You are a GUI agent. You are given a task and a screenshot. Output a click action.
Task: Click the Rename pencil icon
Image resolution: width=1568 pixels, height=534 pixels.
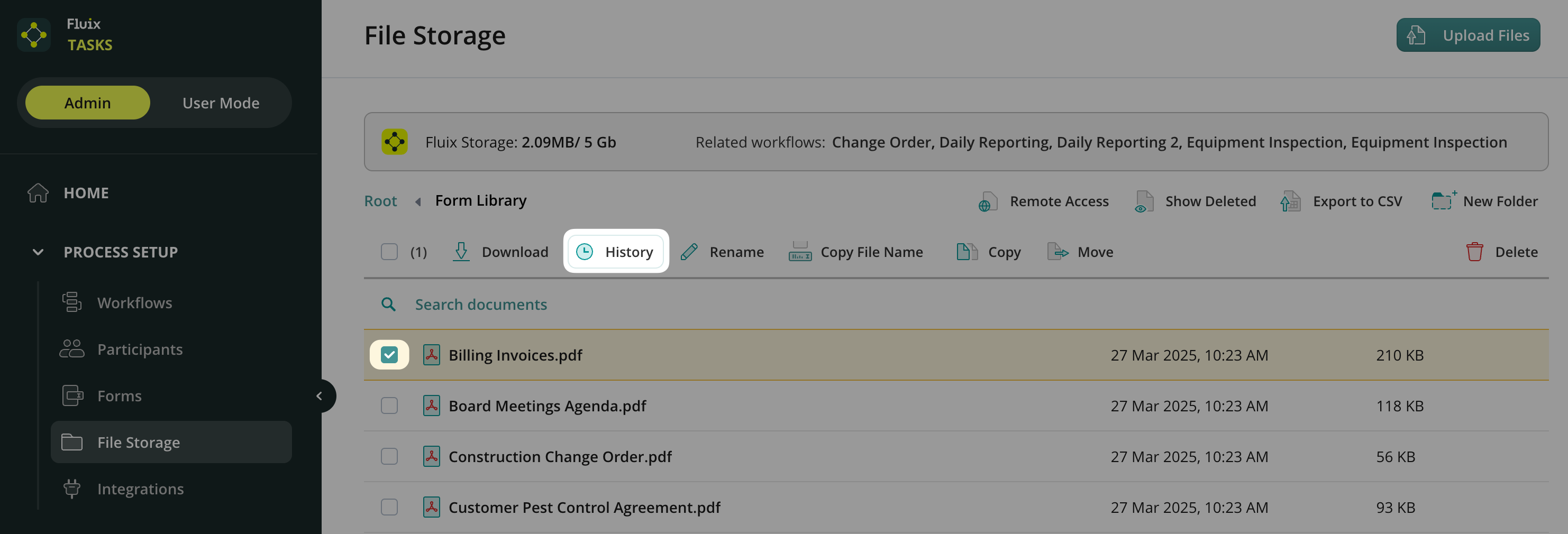(x=689, y=252)
